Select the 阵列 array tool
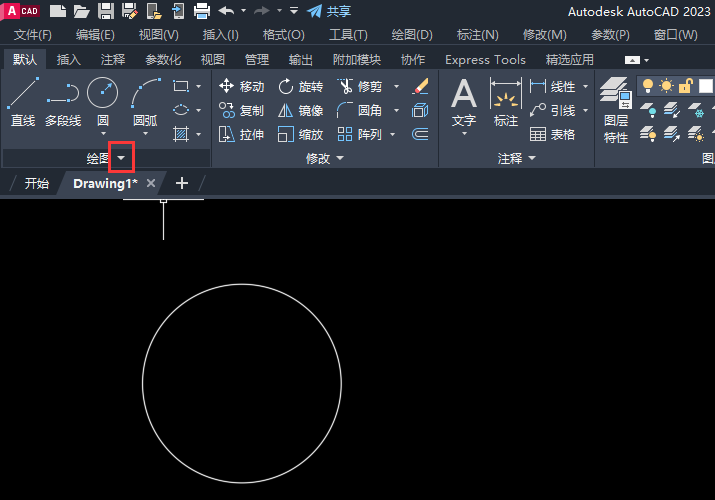This screenshot has width=715, height=500. click(359, 134)
